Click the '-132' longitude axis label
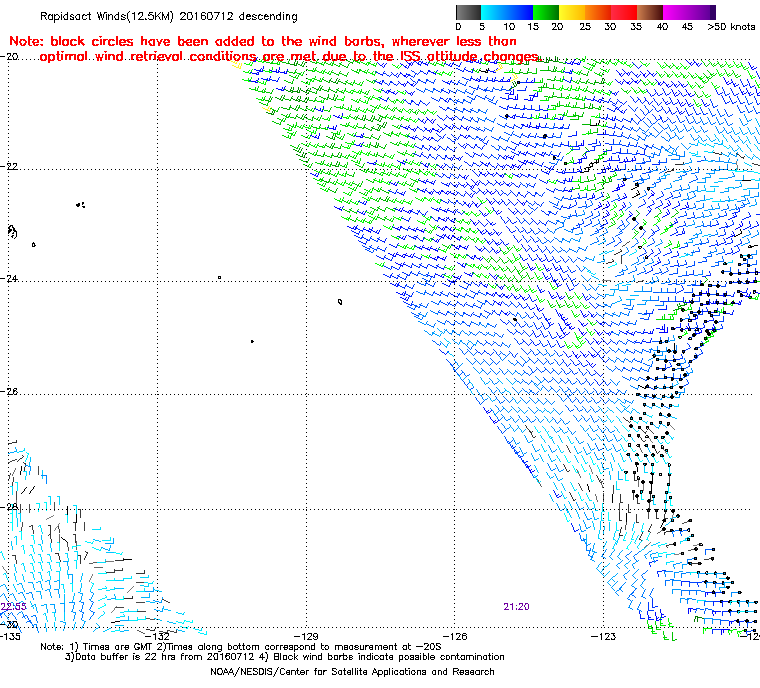 point(158,636)
